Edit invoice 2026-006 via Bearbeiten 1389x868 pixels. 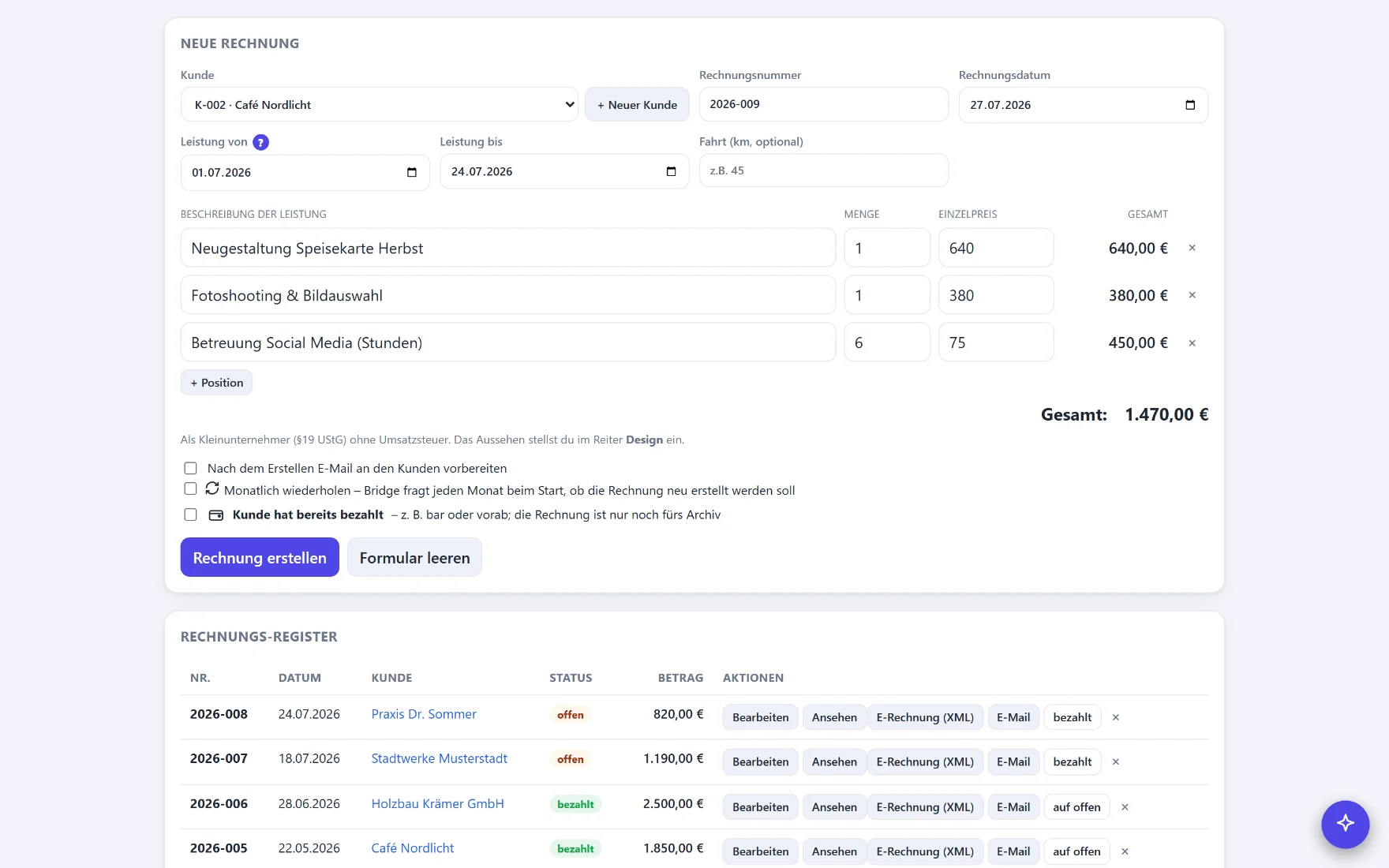click(761, 807)
